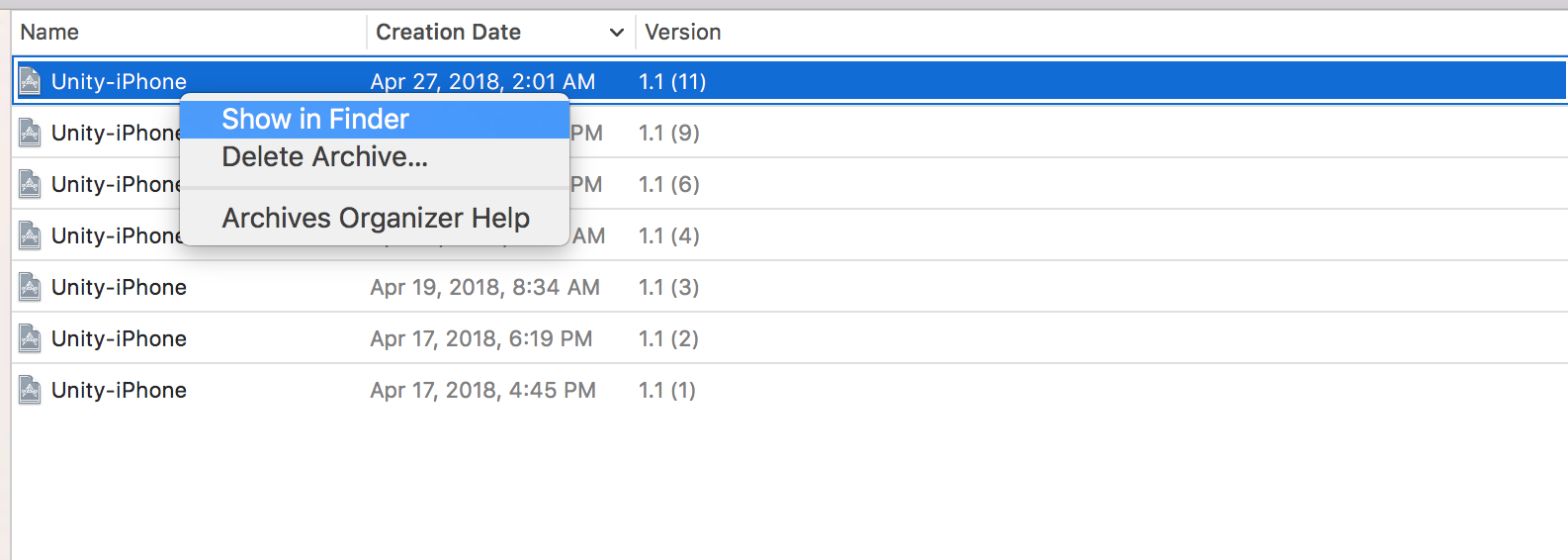Toggle sort order via Creation Date chevron
Image resolution: width=1568 pixels, height=560 pixels.
pyautogui.click(x=617, y=33)
